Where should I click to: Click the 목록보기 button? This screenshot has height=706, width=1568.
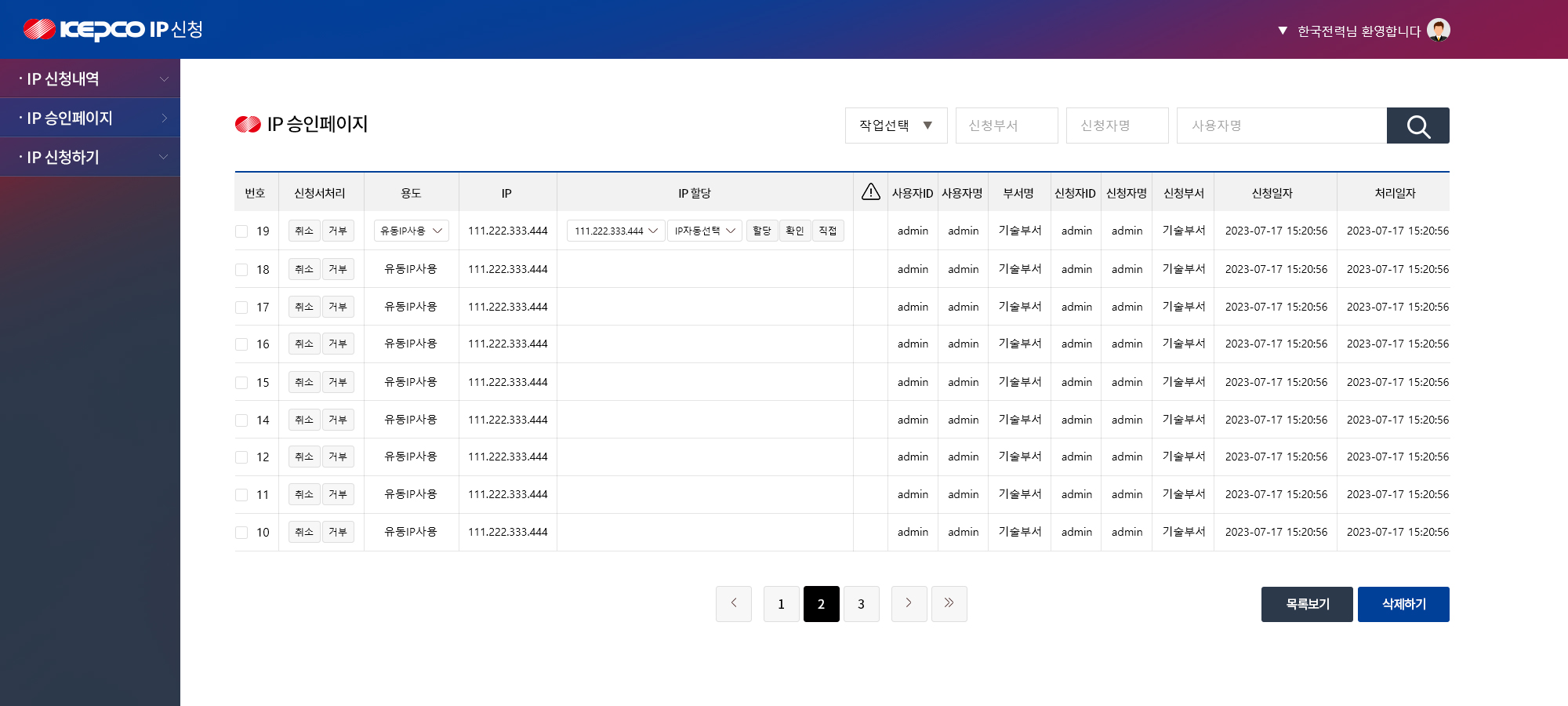(x=1307, y=604)
